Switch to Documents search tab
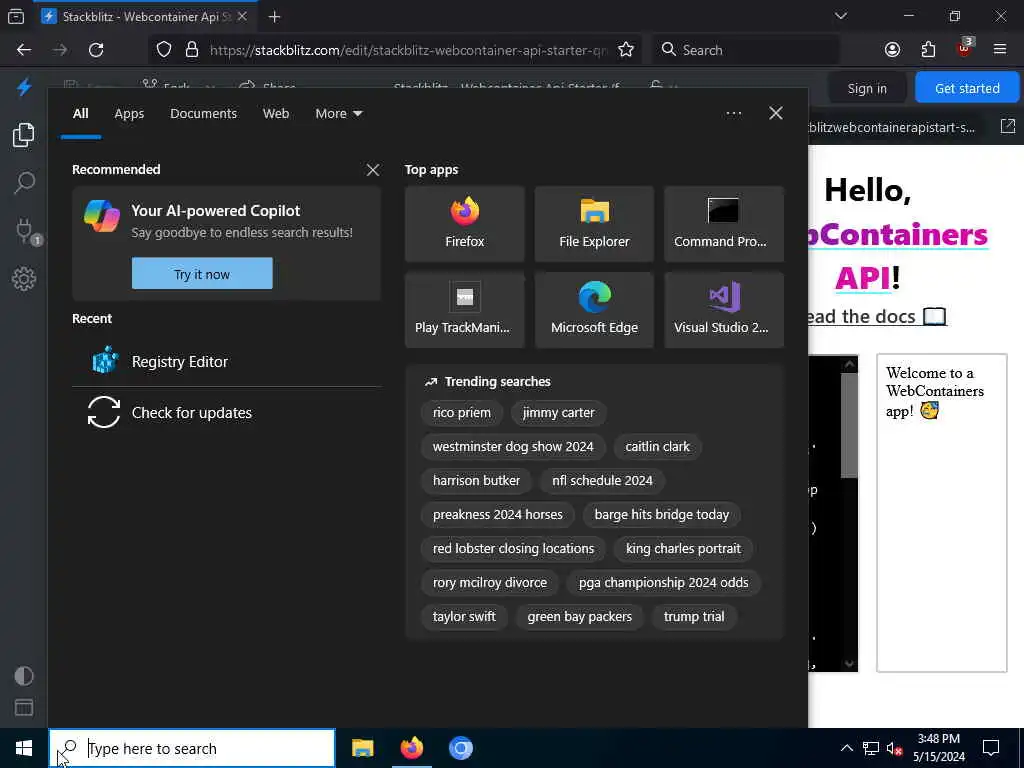 pos(203,114)
